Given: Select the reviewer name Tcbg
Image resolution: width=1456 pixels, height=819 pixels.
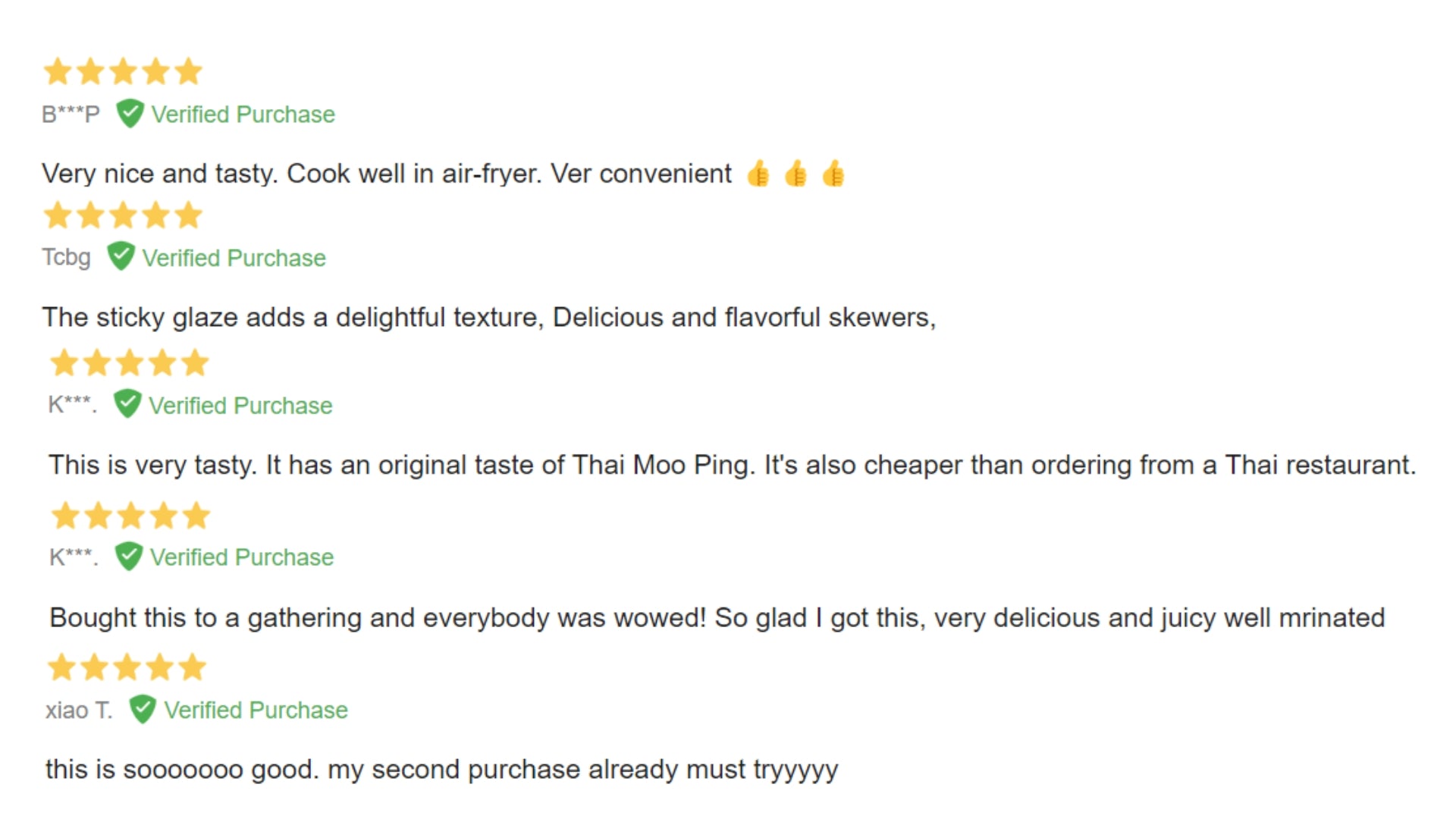Looking at the screenshot, I should coord(66,257).
